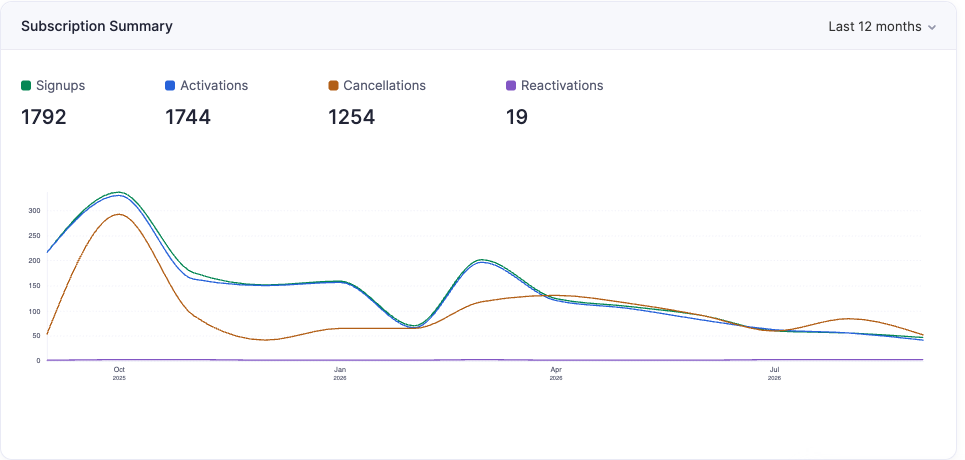
Task: Click the 200 y-axis value
Action: pyautogui.click(x=34, y=260)
